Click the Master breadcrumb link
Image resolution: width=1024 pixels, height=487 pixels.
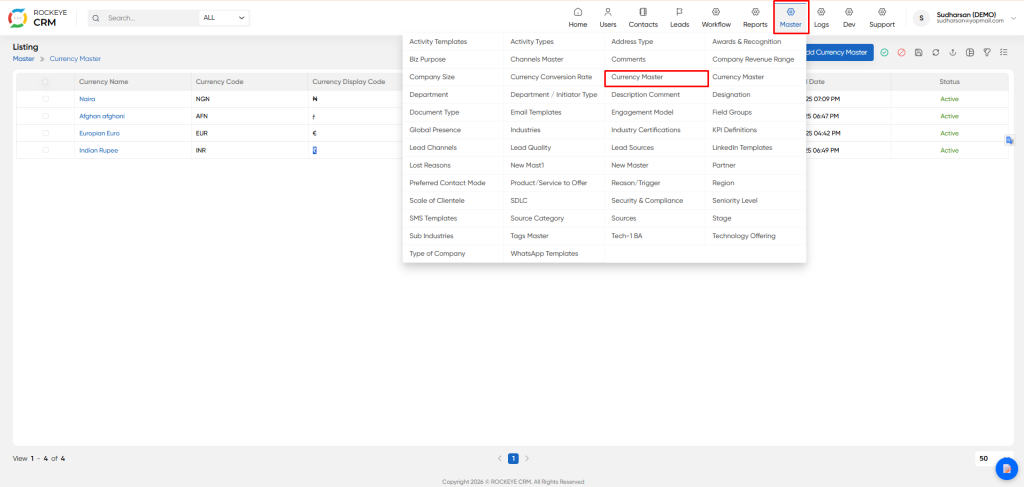[x=24, y=59]
